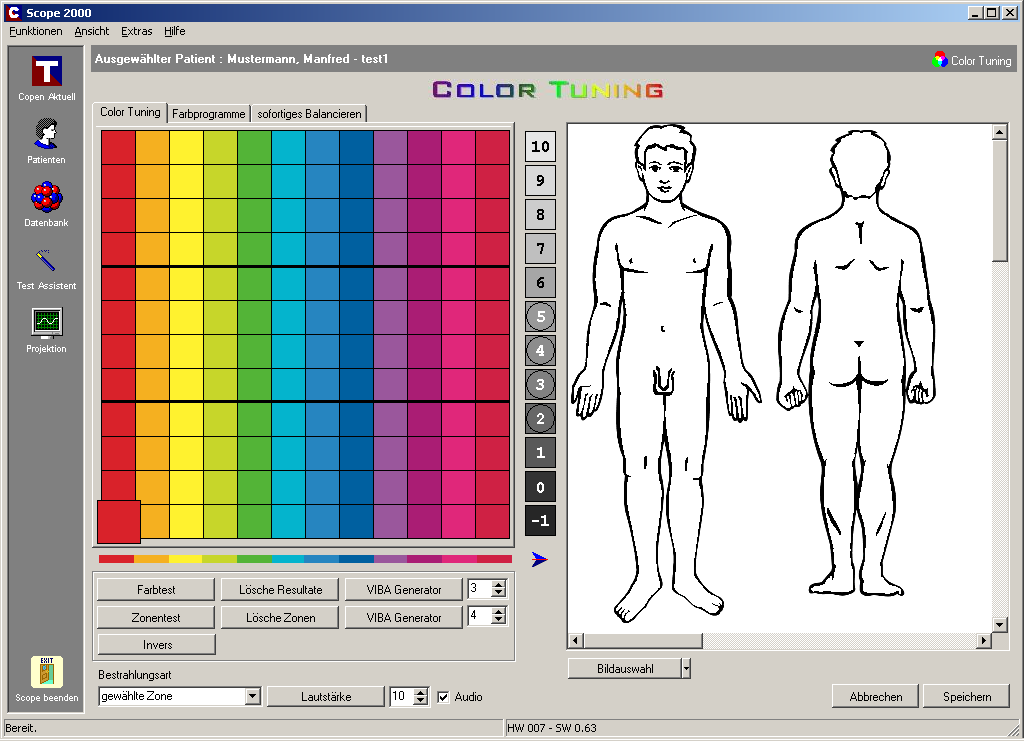1024x741 pixels.
Task: Click the Color Tuning icon in header
Action: [939, 60]
